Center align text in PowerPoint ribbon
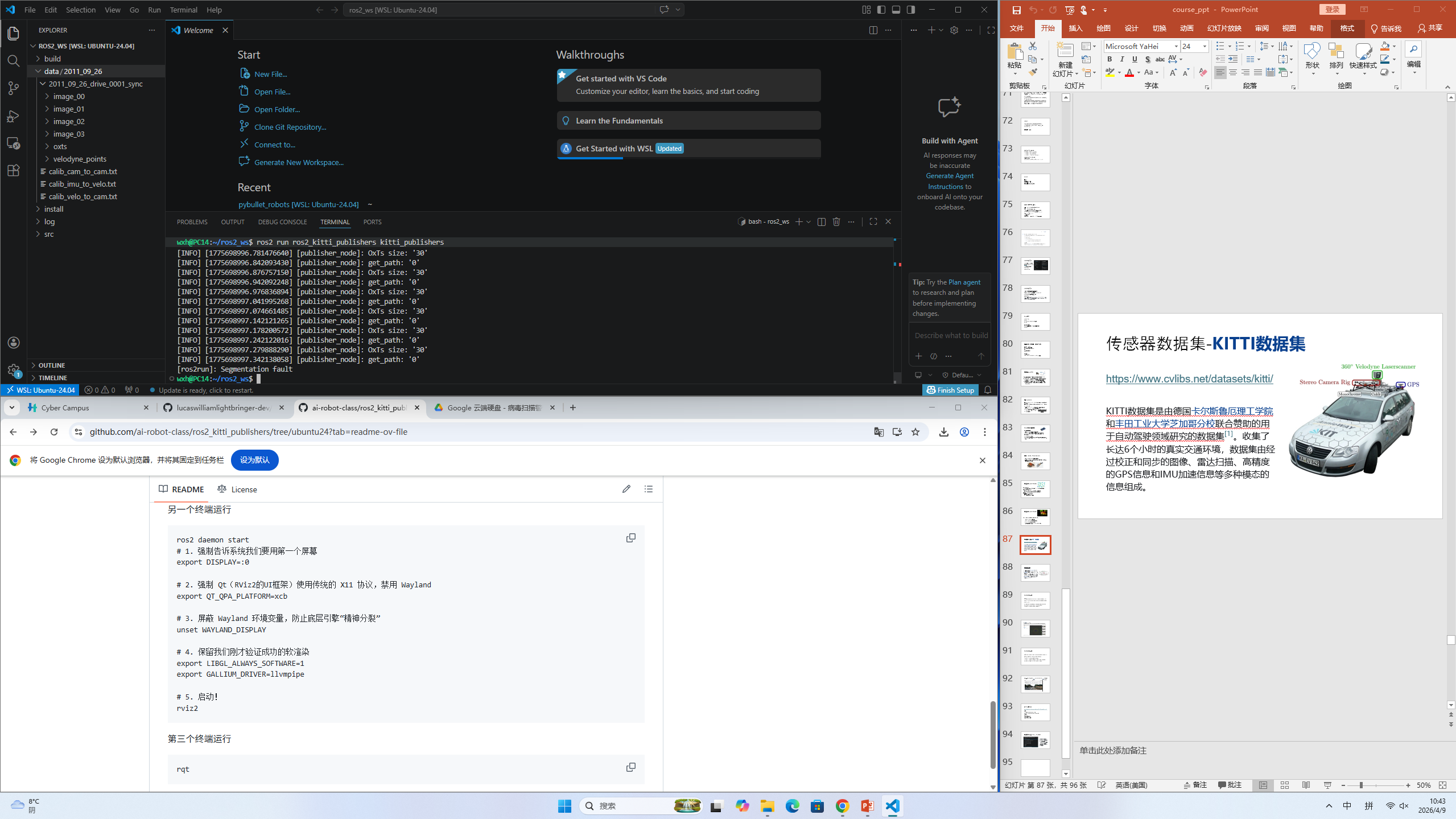This screenshot has width=1456, height=819. pyautogui.click(x=1232, y=72)
